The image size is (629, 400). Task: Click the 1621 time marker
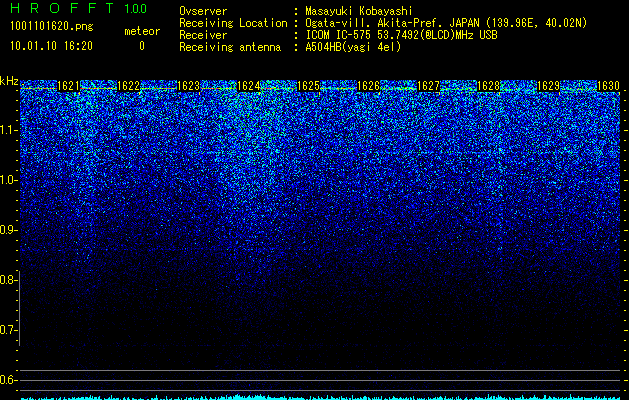coord(69,86)
